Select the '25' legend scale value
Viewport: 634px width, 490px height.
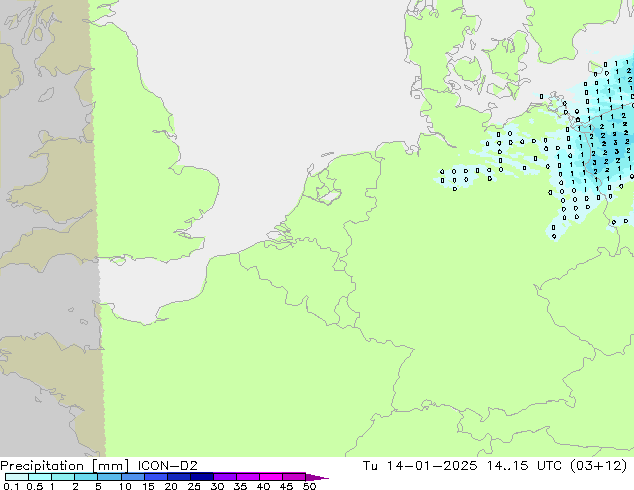coord(194,486)
